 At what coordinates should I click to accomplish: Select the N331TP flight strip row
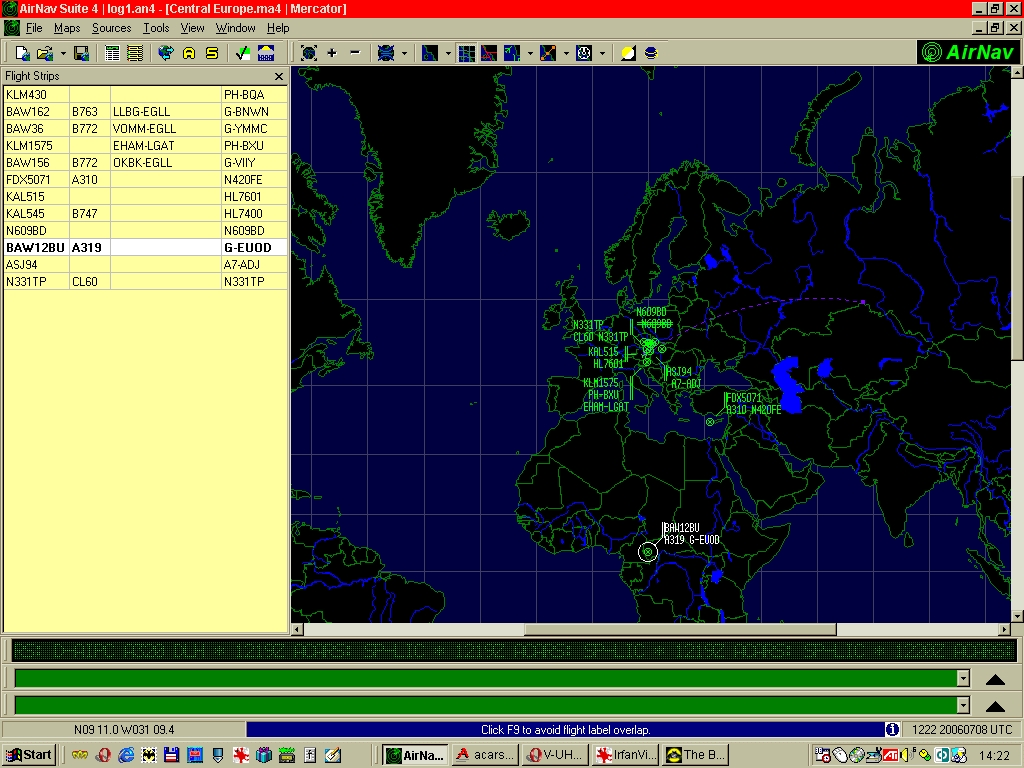coord(146,281)
